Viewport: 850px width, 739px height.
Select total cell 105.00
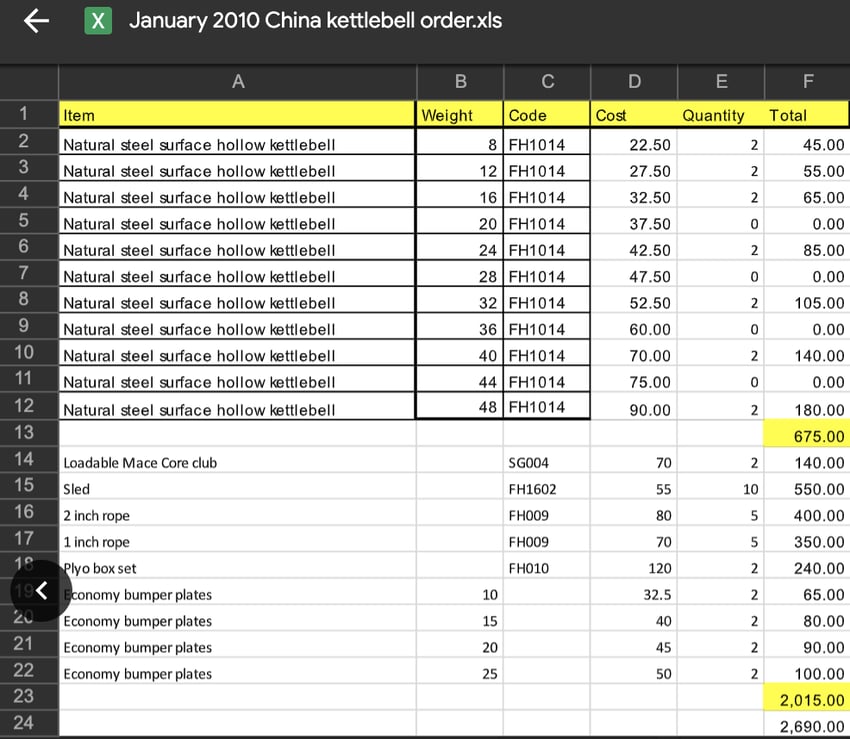coord(807,300)
